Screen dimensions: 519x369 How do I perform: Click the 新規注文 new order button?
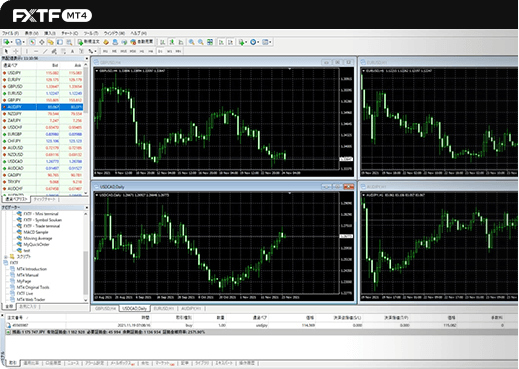pos(89,42)
